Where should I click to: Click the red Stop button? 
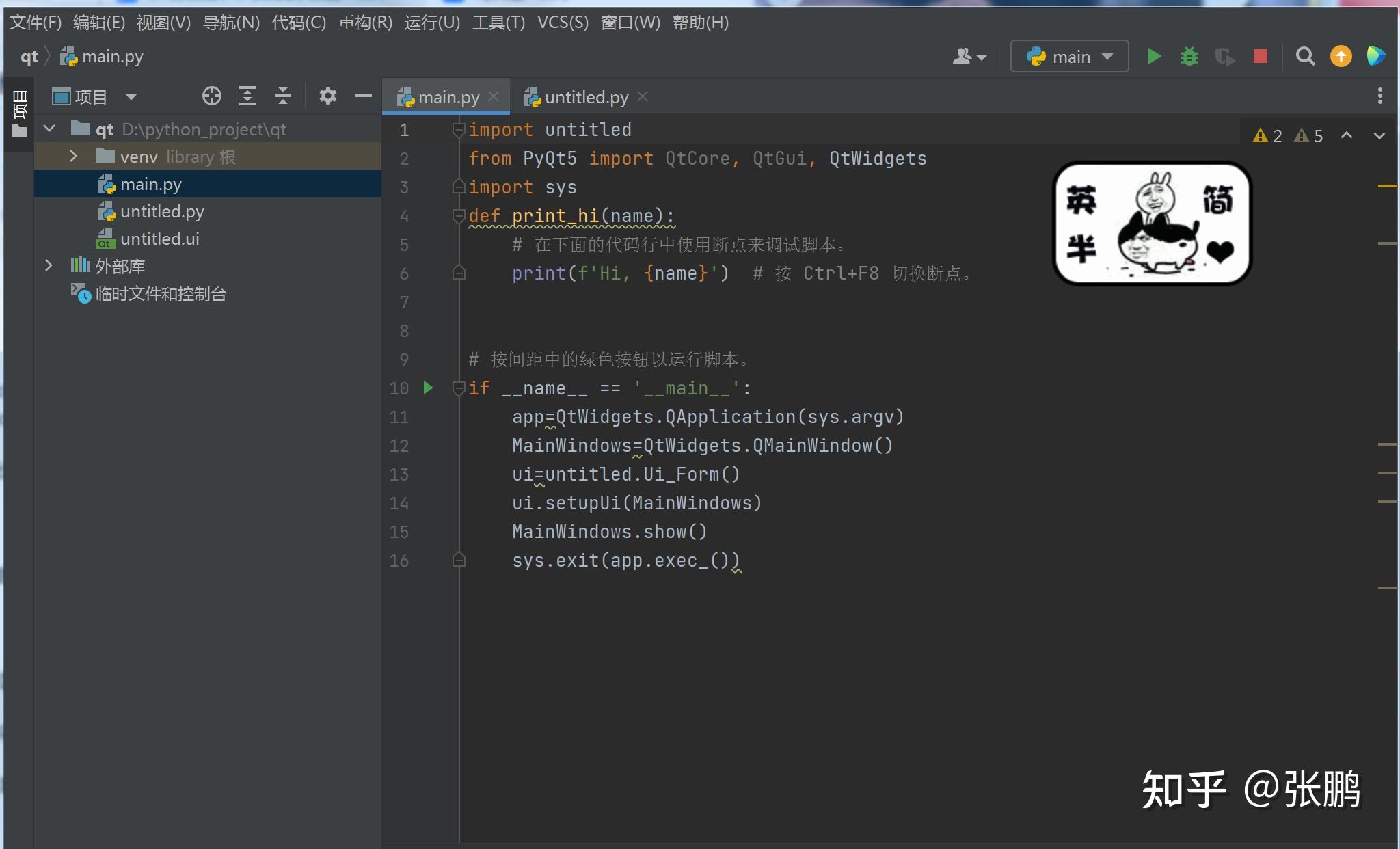pyautogui.click(x=1261, y=56)
